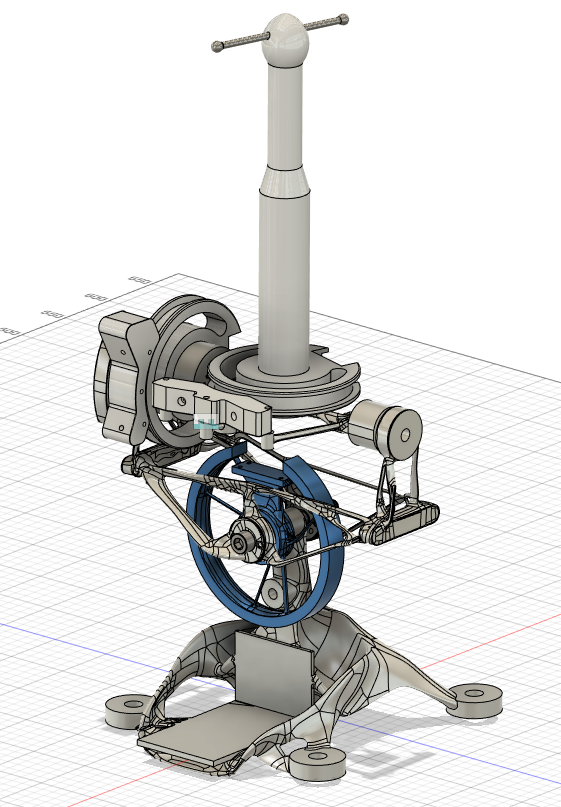Select the thick lower column cylinder
Viewport: 561px width, 807px height.
(x=285, y=280)
